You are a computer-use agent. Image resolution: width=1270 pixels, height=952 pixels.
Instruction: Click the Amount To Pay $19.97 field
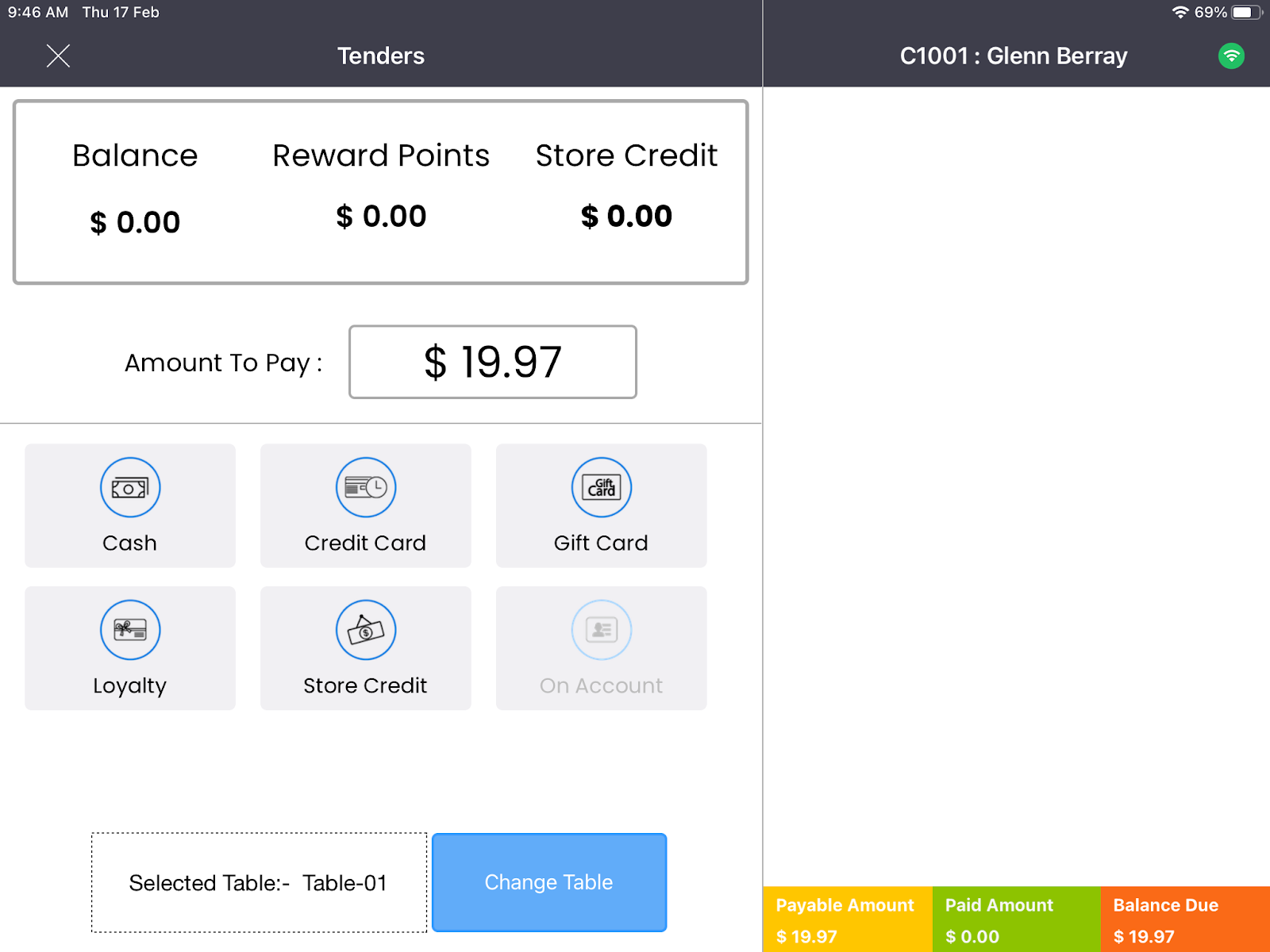(492, 362)
